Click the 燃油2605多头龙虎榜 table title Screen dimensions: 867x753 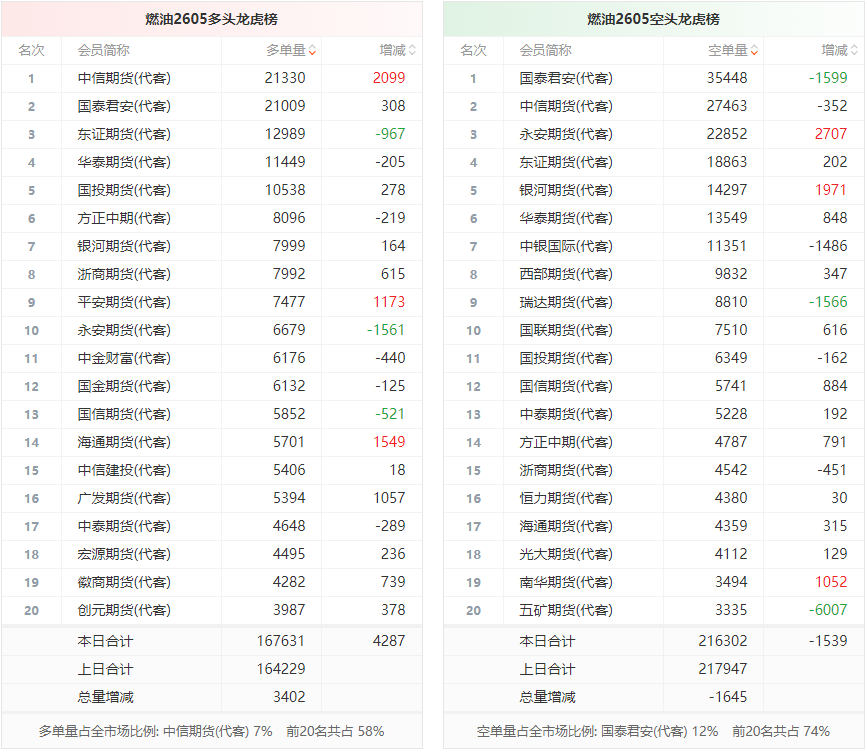point(211,19)
